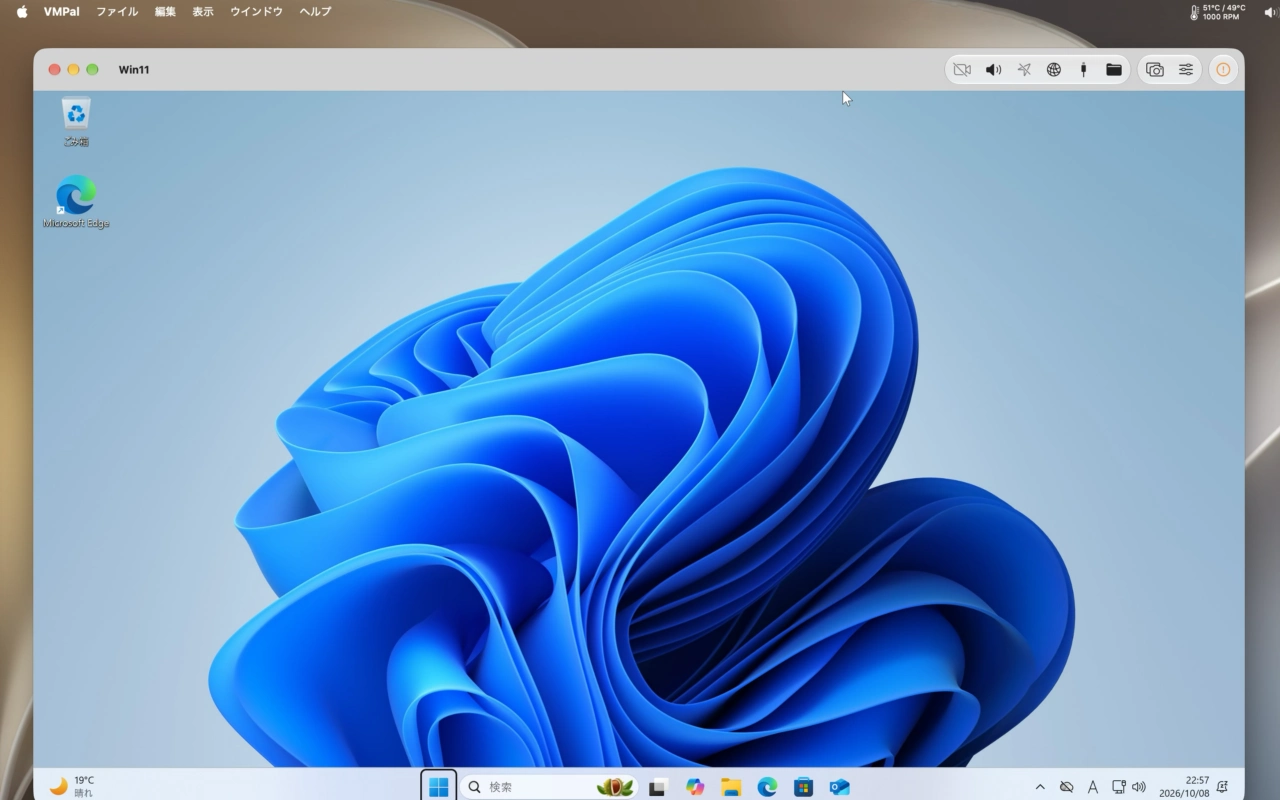Launch Microsoft Edge from the taskbar
This screenshot has width=1280, height=800.
pyautogui.click(x=767, y=787)
